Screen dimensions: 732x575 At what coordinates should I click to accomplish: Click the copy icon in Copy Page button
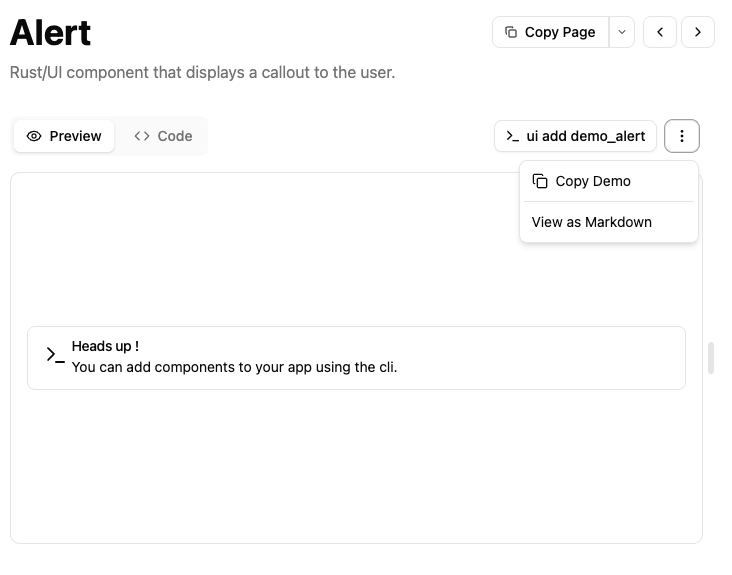tap(511, 32)
